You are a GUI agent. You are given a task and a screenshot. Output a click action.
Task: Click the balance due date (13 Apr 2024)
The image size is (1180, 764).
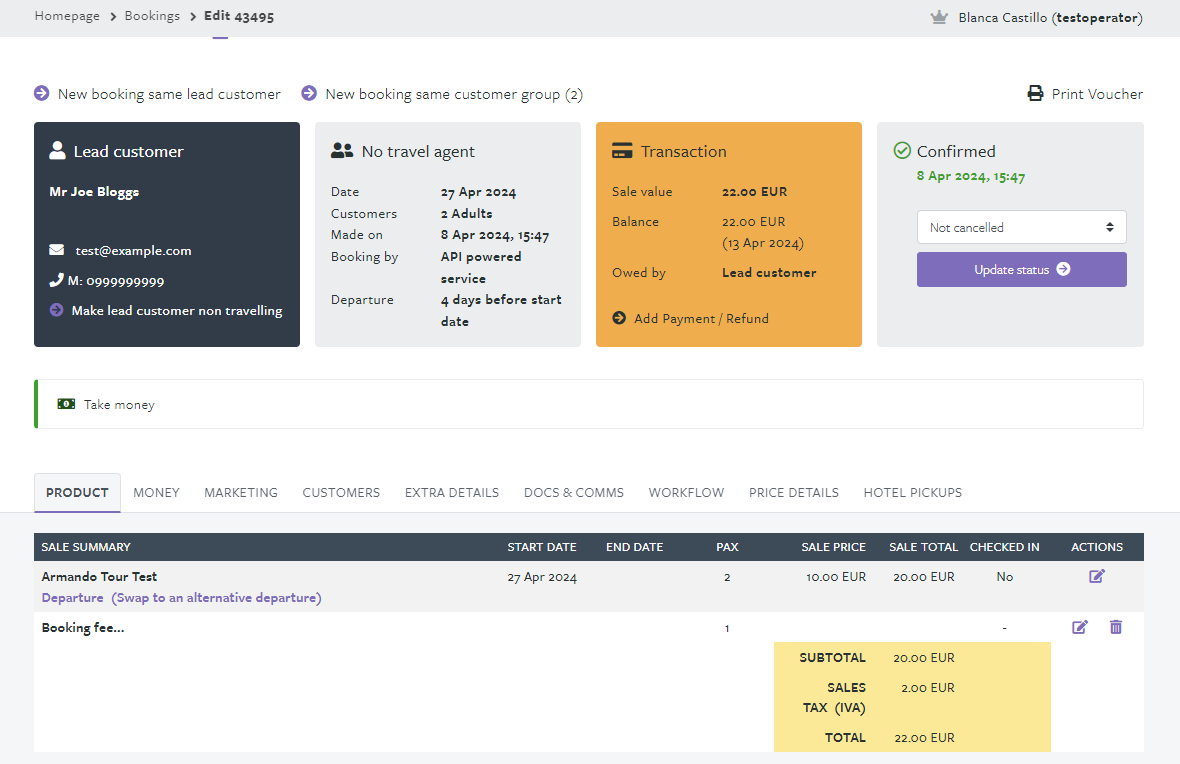click(x=763, y=243)
